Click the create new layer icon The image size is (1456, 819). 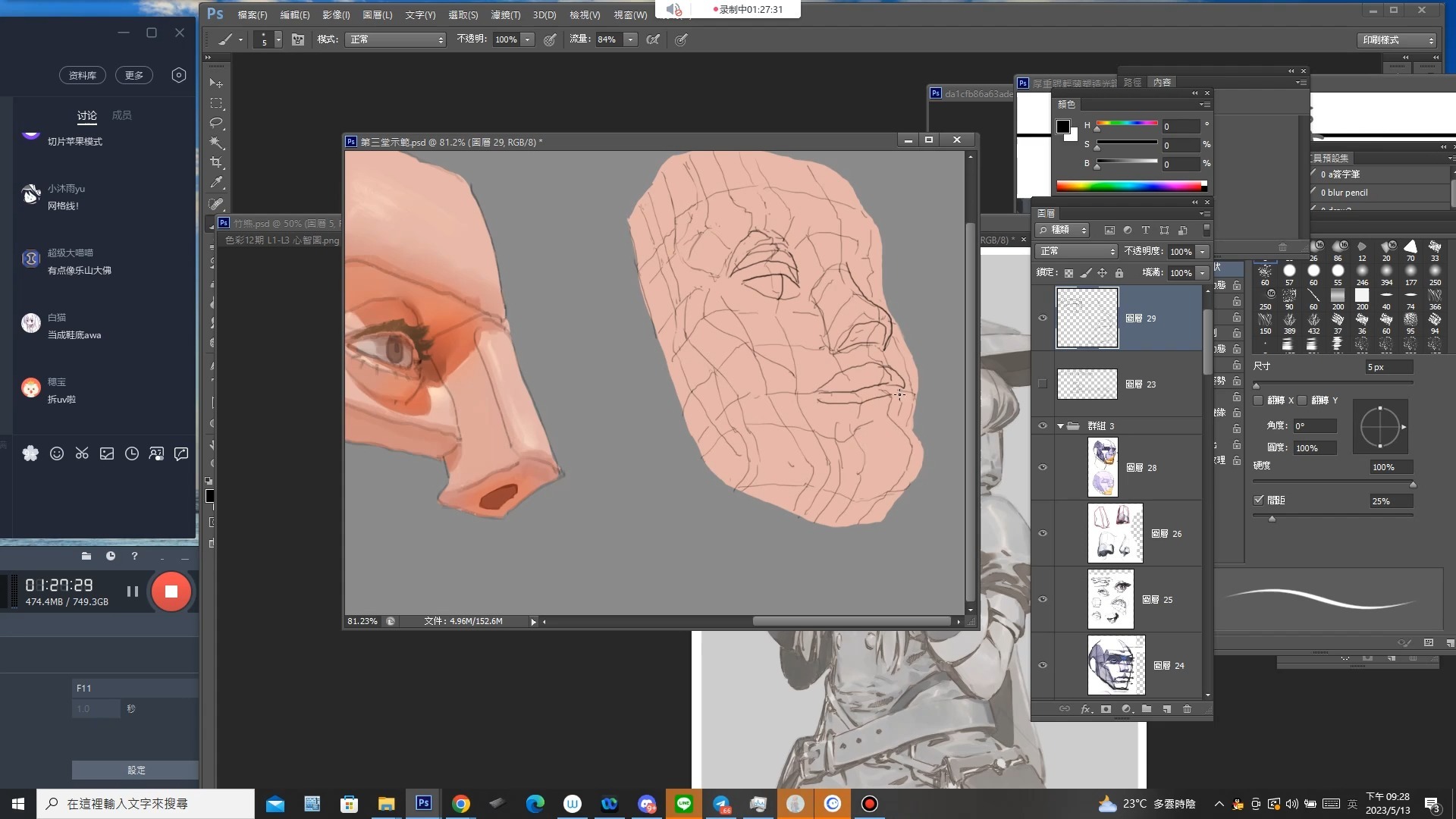[1166, 709]
